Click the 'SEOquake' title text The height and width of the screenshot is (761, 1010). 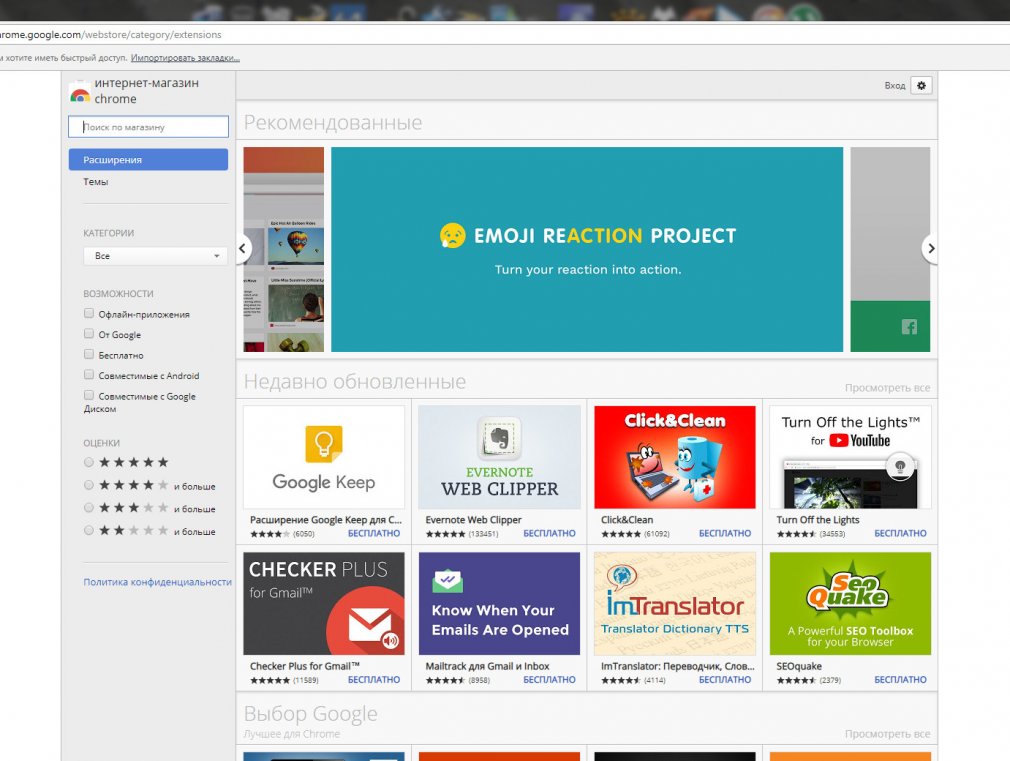(x=799, y=666)
